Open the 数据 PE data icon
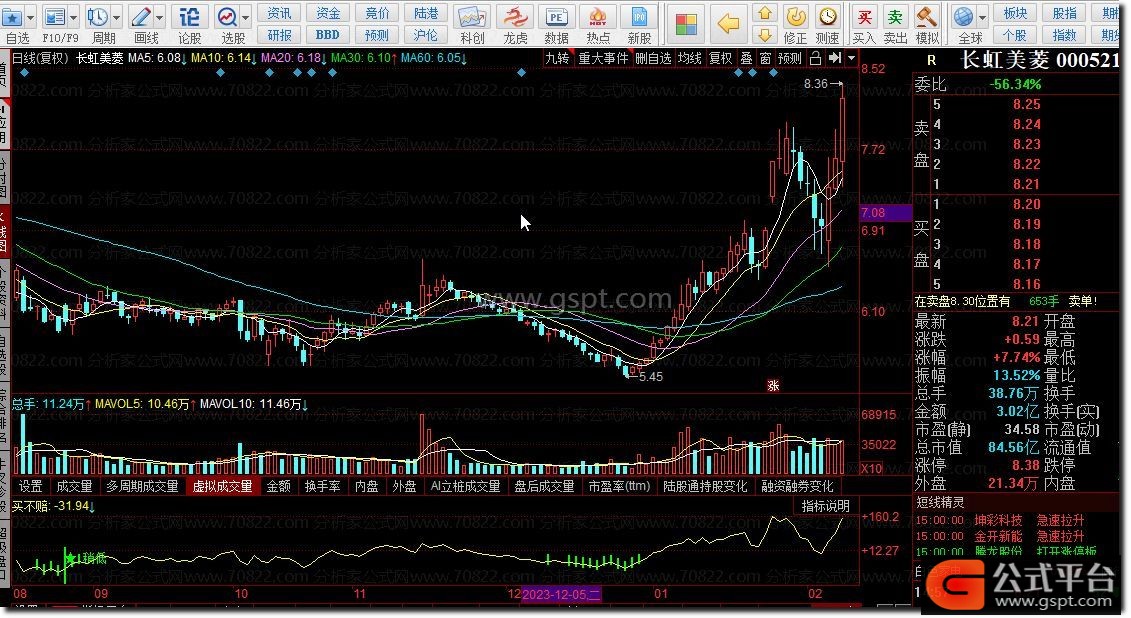Viewport: 1131px width, 618px height. [x=556, y=17]
